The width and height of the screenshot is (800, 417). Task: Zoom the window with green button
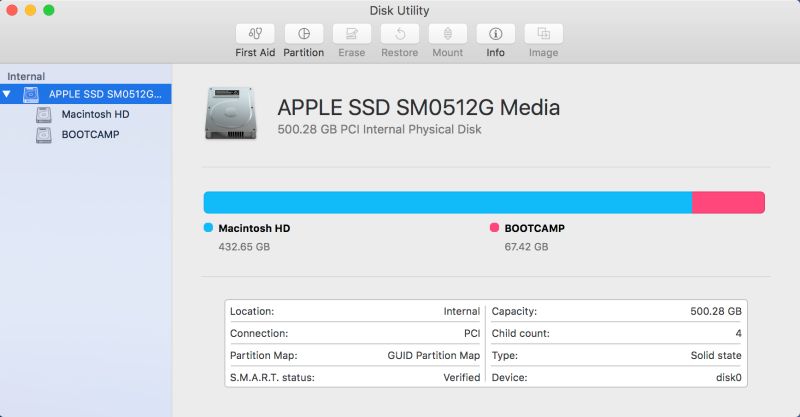[48, 10]
